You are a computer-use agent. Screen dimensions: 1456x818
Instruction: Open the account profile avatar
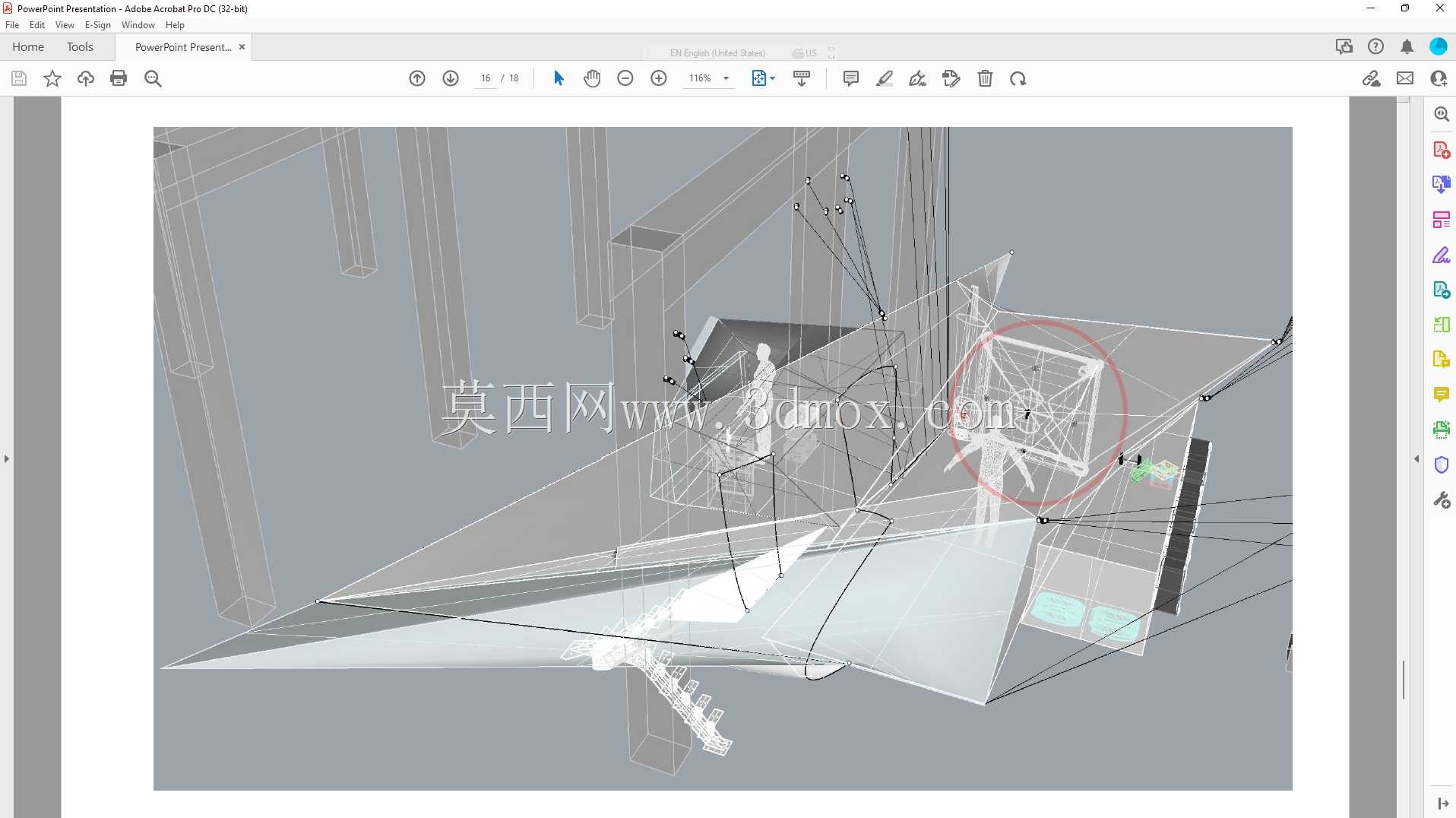(1439, 47)
